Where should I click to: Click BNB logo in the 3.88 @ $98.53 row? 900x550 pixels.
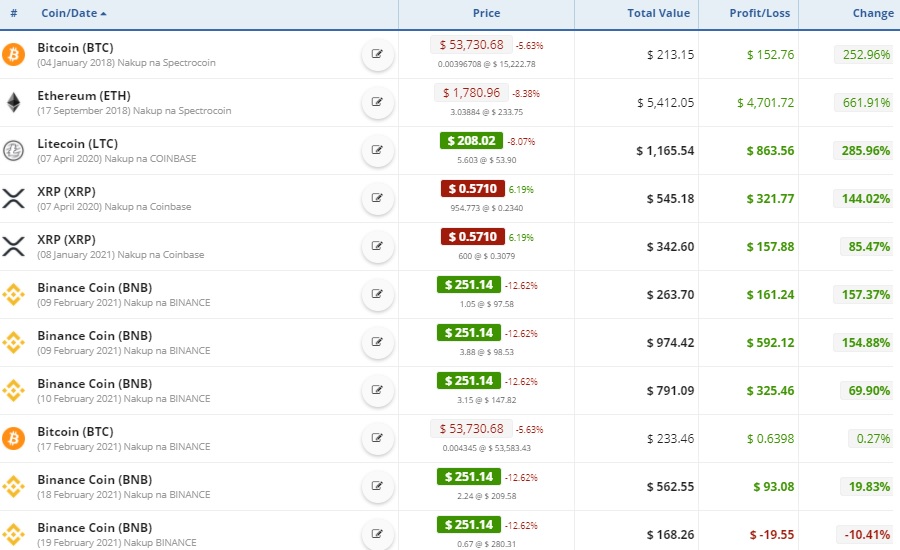coord(13,343)
